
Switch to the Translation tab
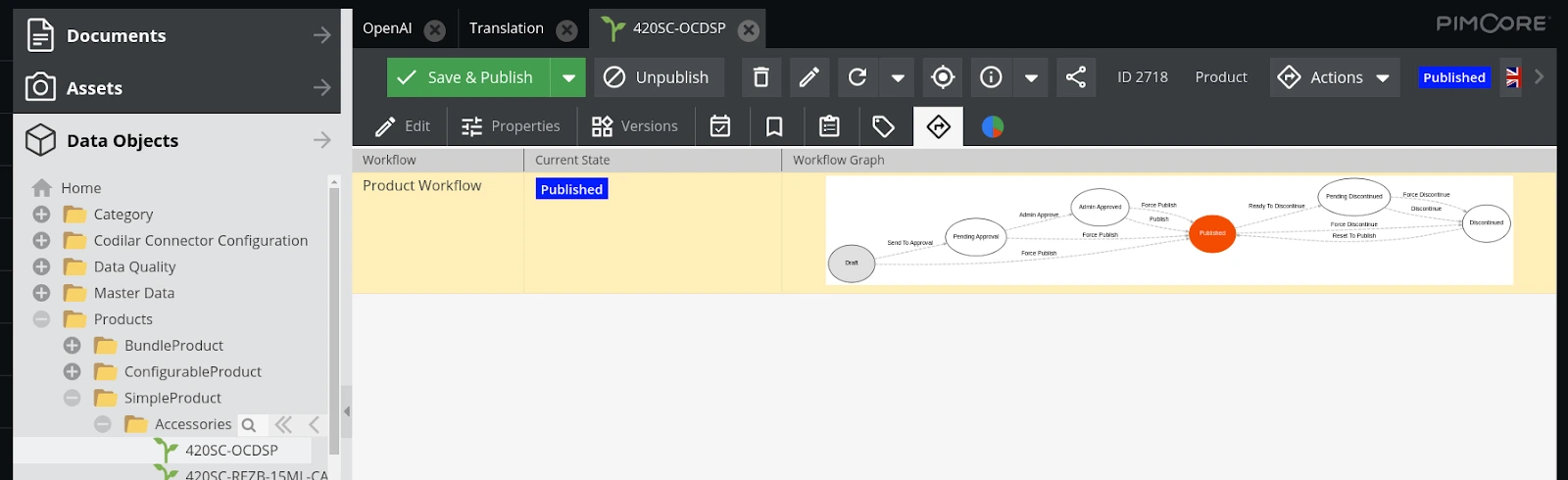[506, 28]
